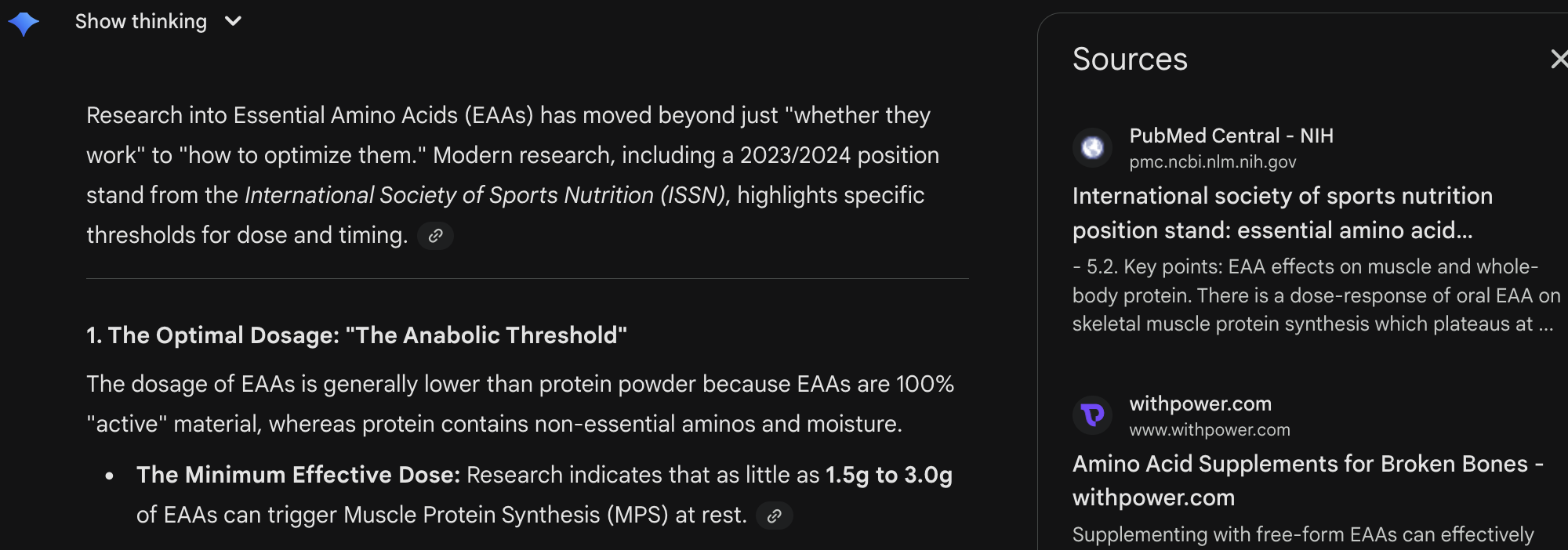Screen dimensions: 1568x550
Task: Click the "Supplementing with free-form EAAs" snippet
Action: coord(1302,534)
